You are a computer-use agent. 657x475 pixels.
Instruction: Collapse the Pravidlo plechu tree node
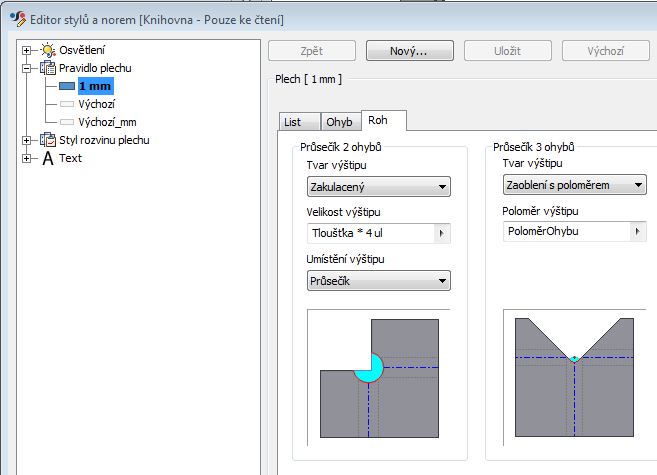27,68
